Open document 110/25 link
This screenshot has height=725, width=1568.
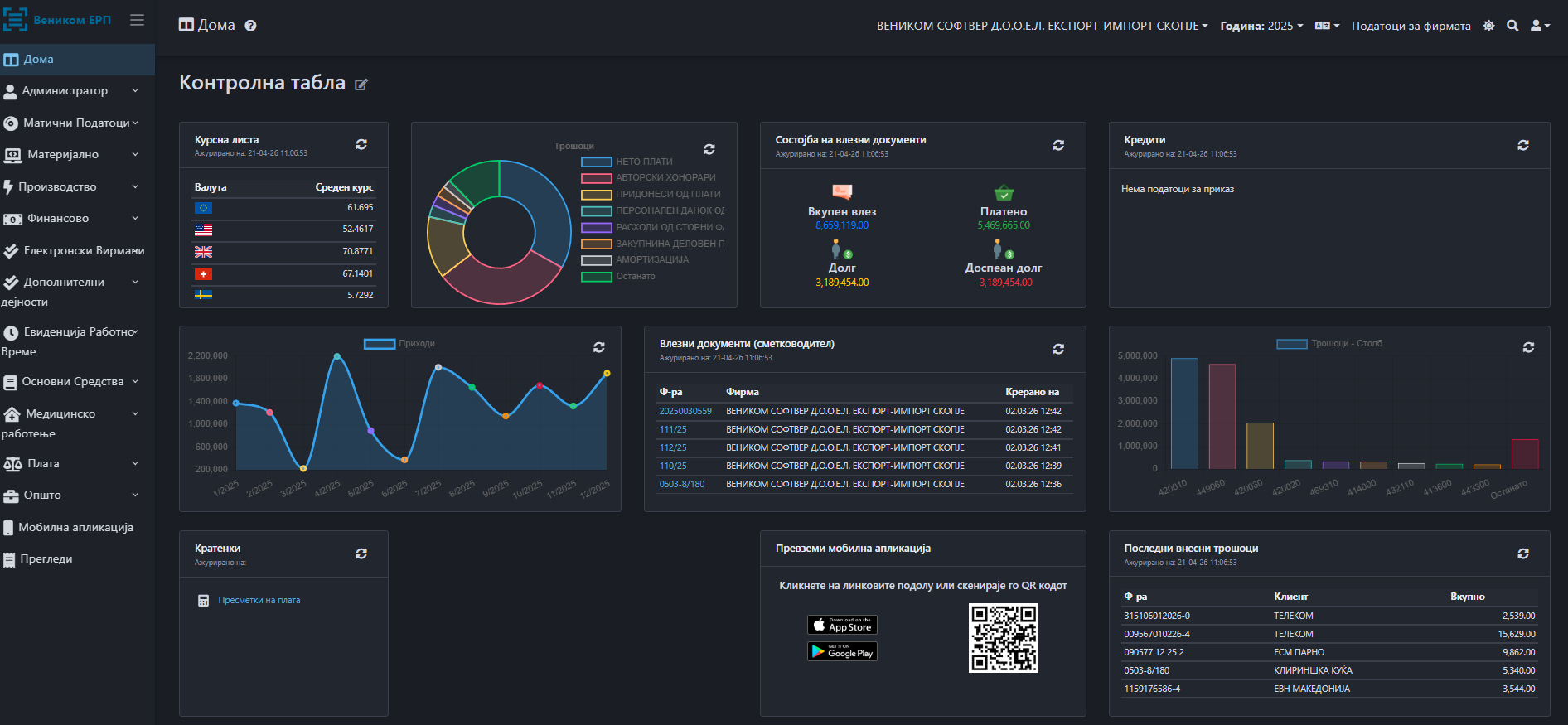click(x=673, y=466)
